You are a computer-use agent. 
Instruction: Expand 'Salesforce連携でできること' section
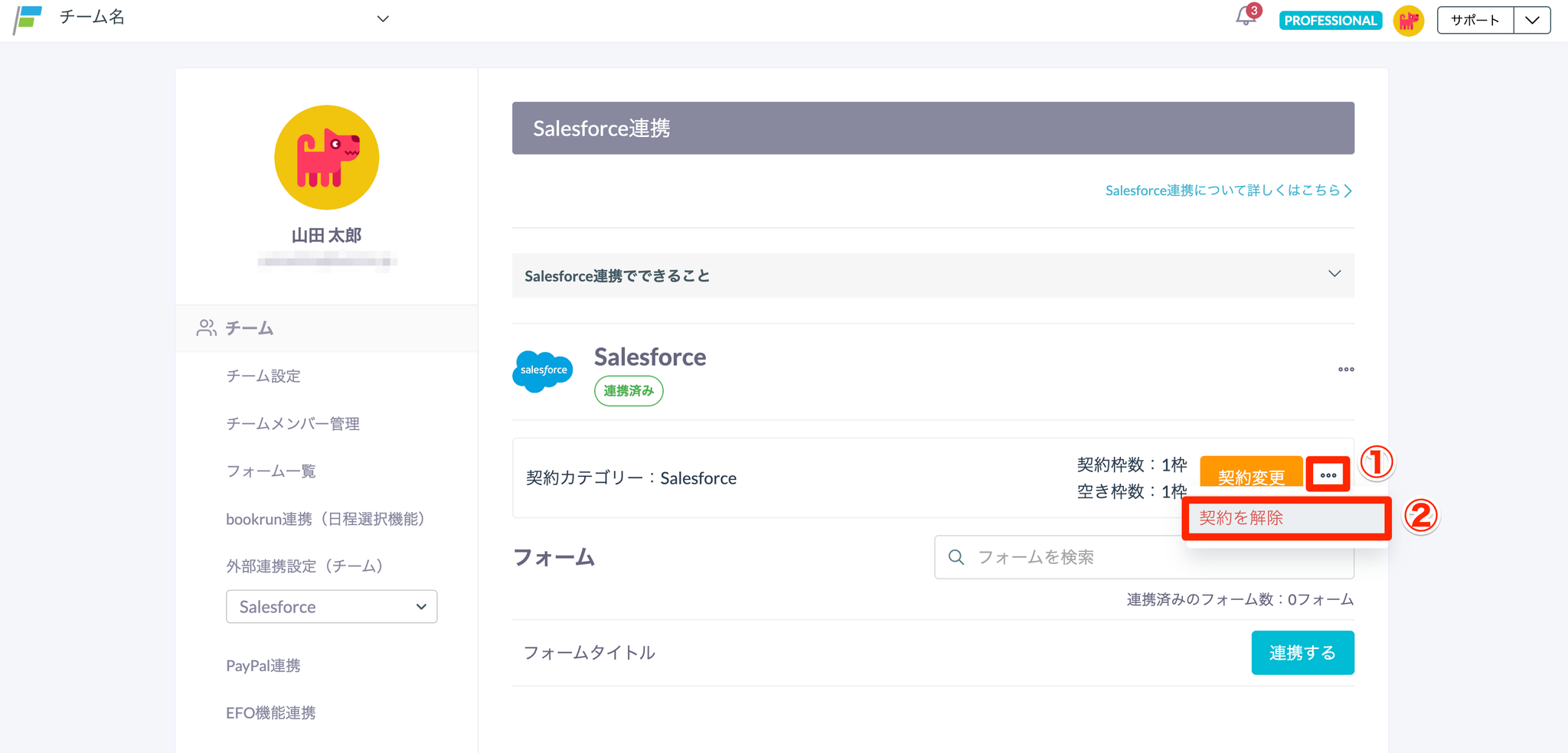tap(1334, 275)
